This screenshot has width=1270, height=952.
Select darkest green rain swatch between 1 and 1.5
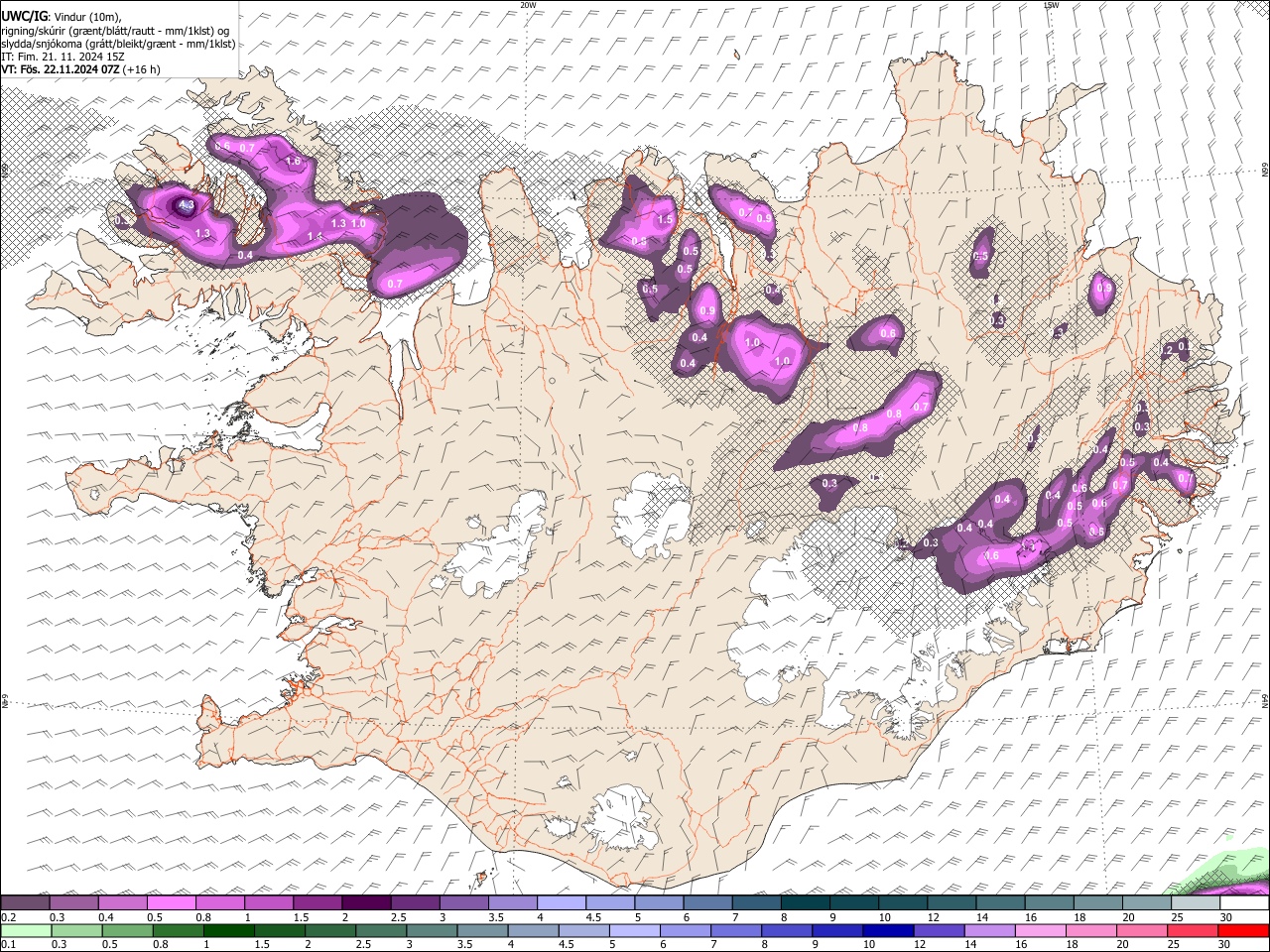pyautogui.click(x=229, y=930)
